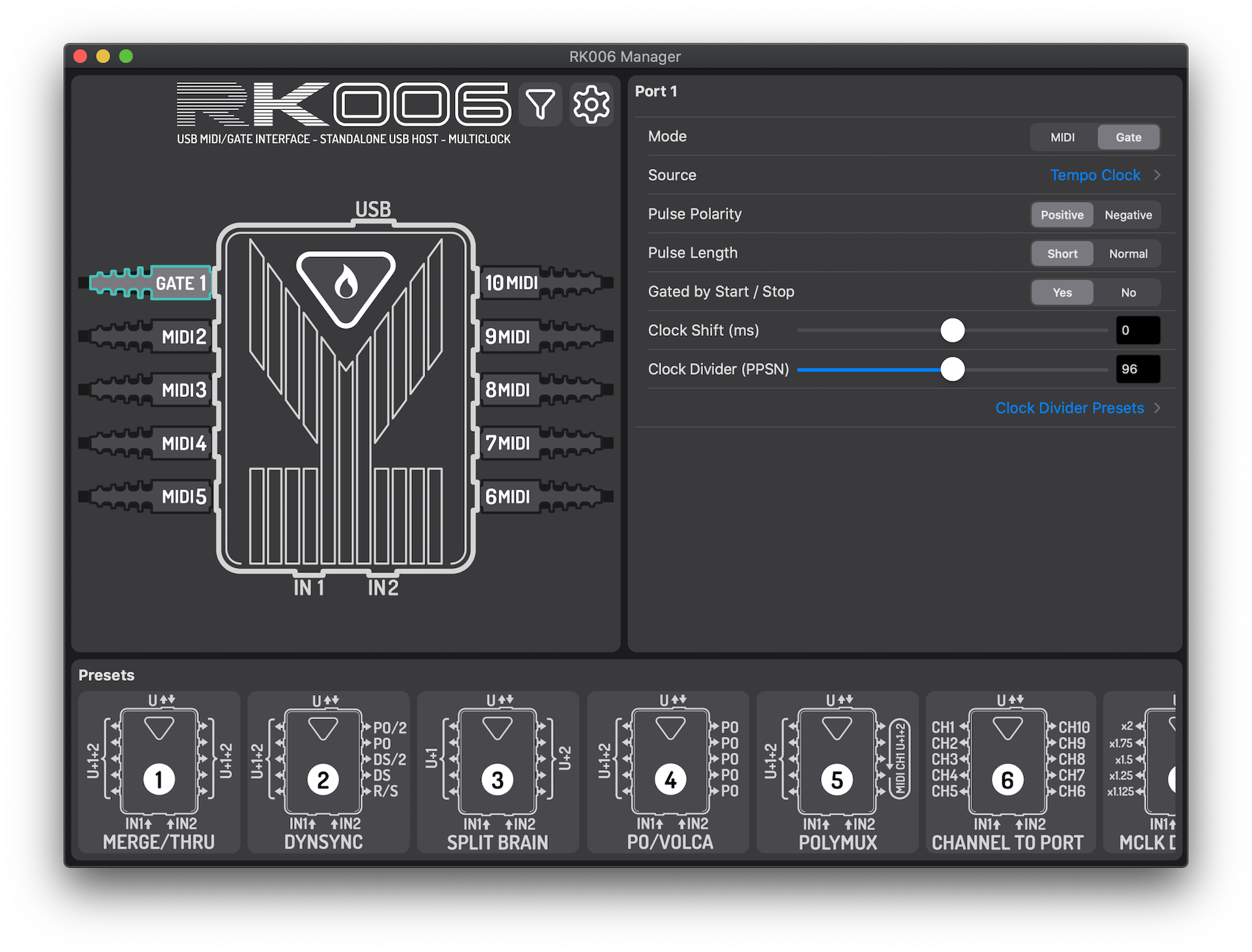Select the MIDI 3 port connector

[183, 390]
